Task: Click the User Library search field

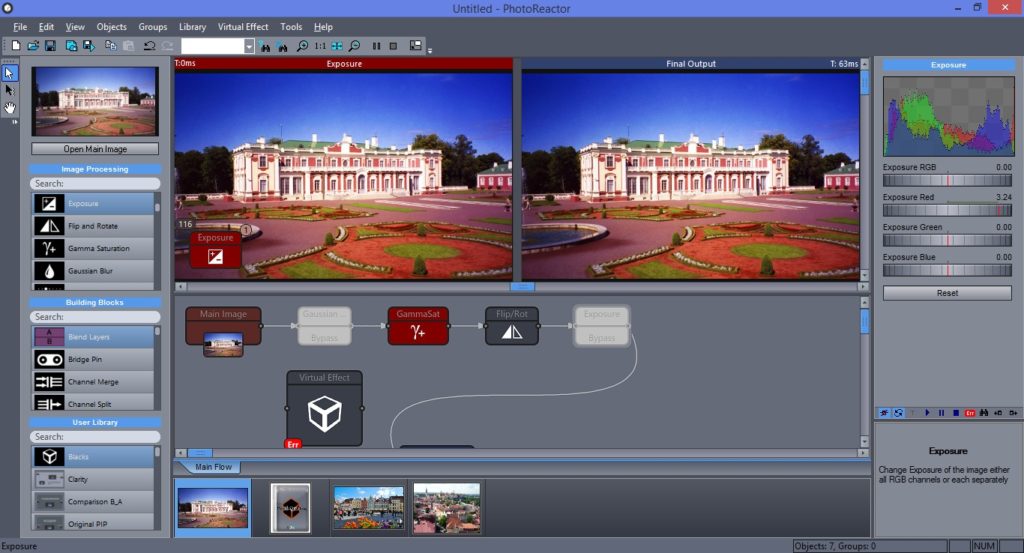Action: pos(95,437)
